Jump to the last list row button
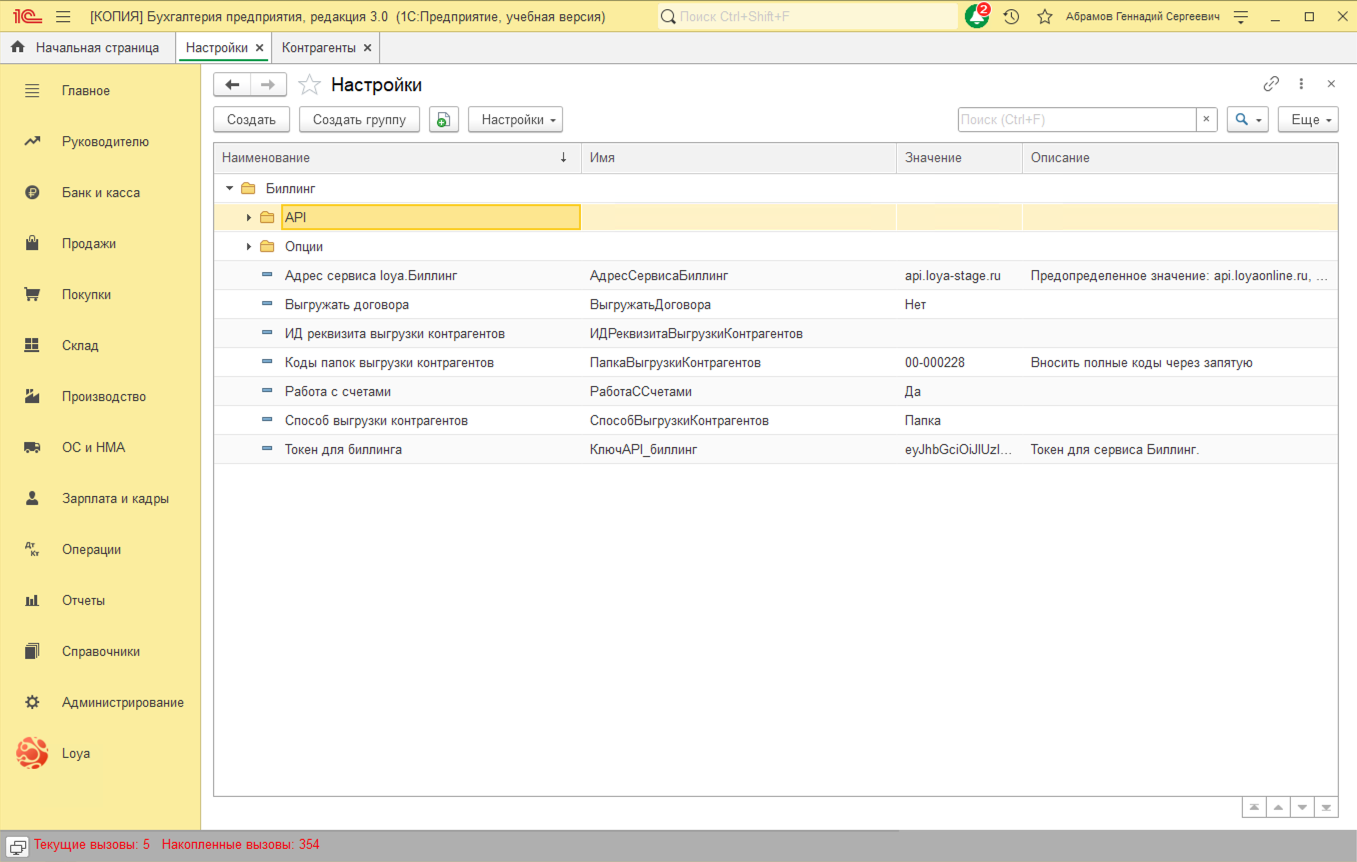Screen dimensions: 1357x862 [x=1326, y=807]
